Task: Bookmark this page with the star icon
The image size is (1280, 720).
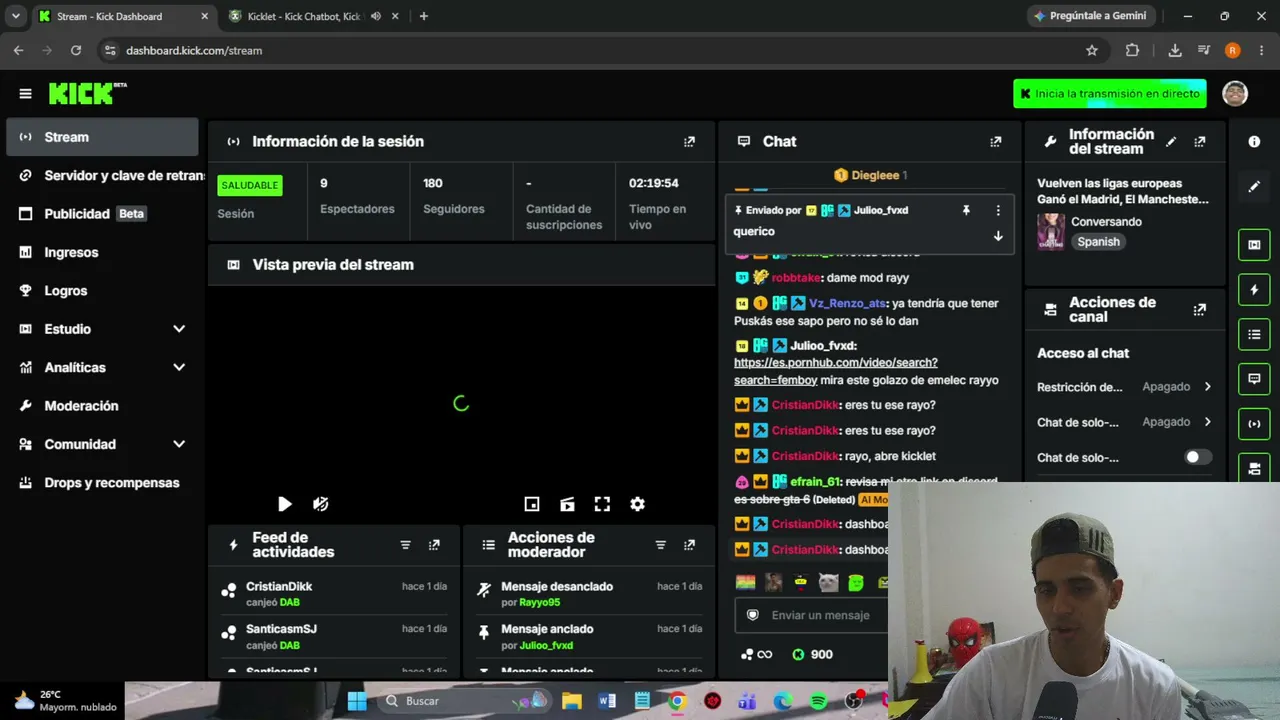Action: click(x=1092, y=50)
